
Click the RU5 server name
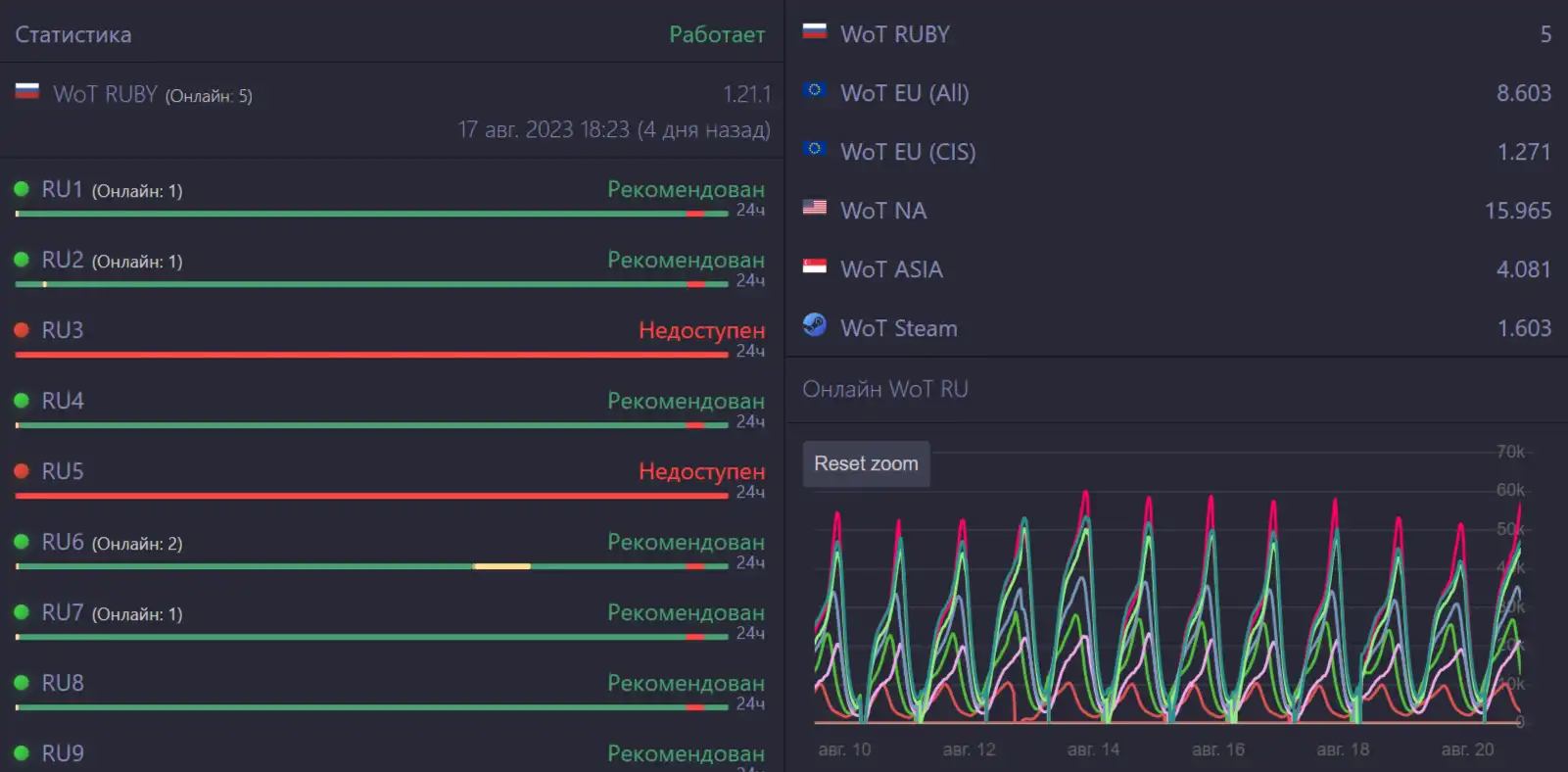pos(63,471)
